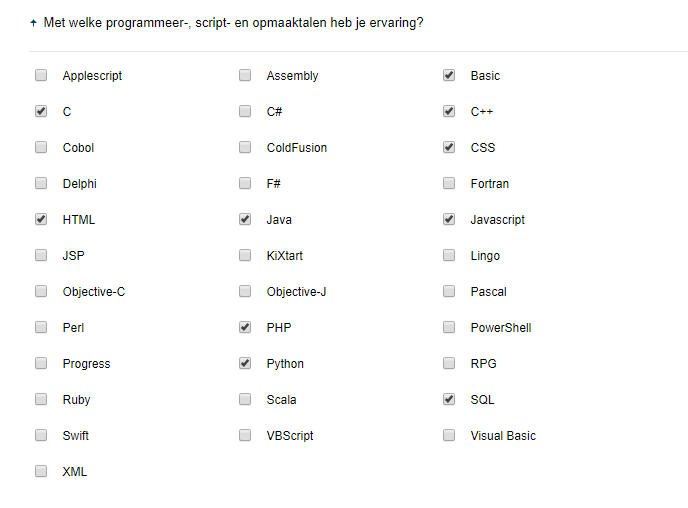Viewport: 688px width, 508px height.
Task: Deselect the Python checkbox
Action: [x=245, y=363]
